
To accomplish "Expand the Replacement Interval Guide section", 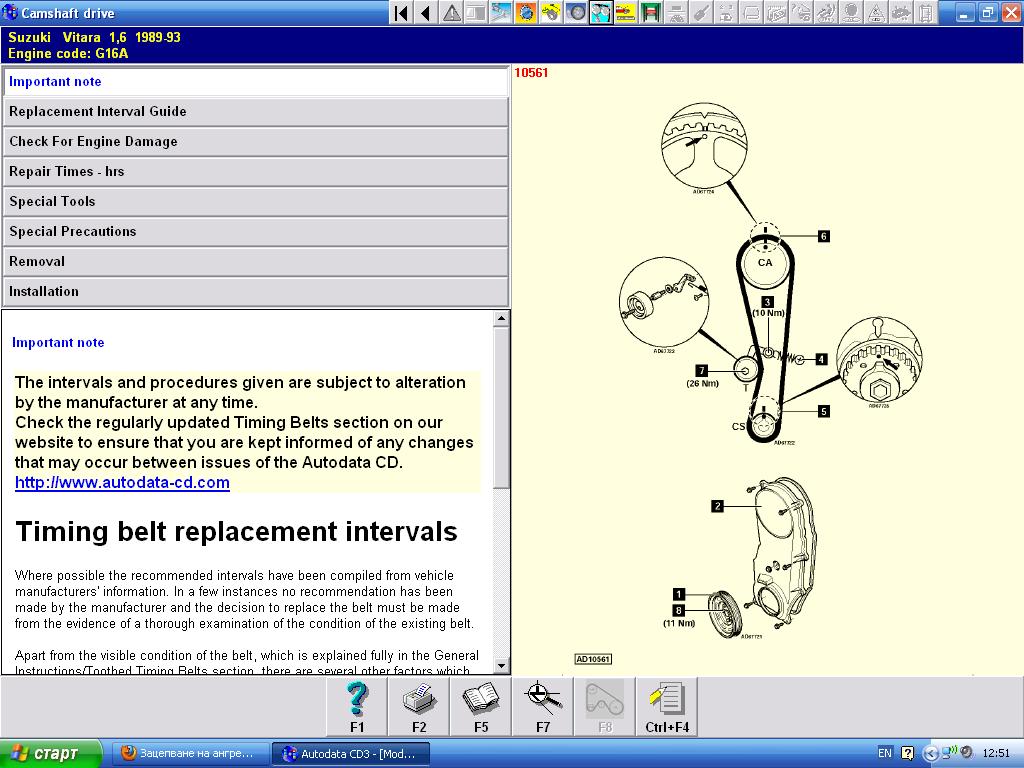I will coord(255,111).
